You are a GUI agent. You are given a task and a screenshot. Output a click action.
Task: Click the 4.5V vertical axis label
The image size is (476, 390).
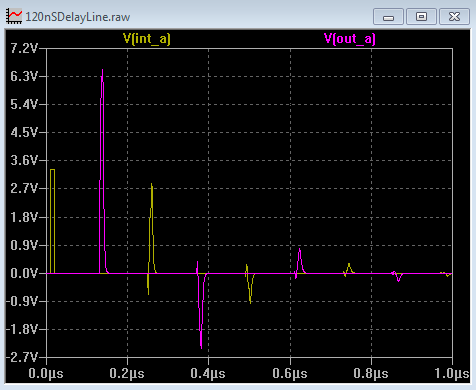[24, 133]
